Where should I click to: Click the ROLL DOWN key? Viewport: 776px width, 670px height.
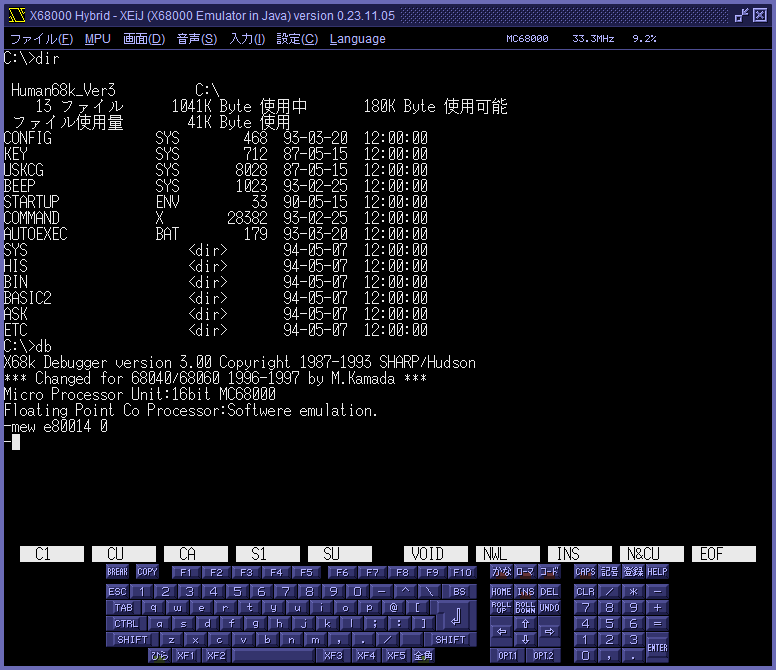(x=525, y=608)
